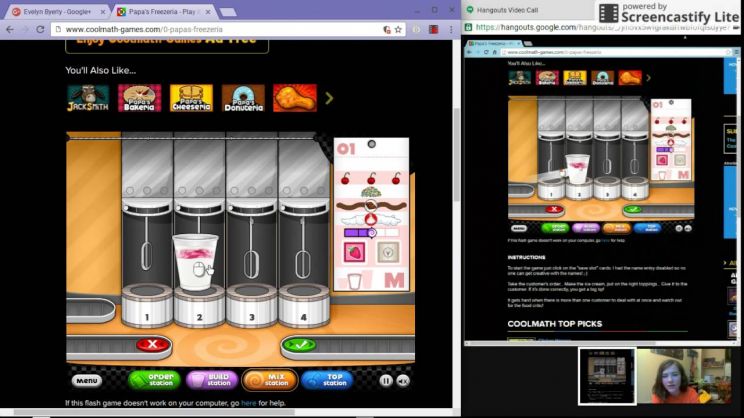Click the syrup flavor icon beside the strawberry

tap(388, 252)
